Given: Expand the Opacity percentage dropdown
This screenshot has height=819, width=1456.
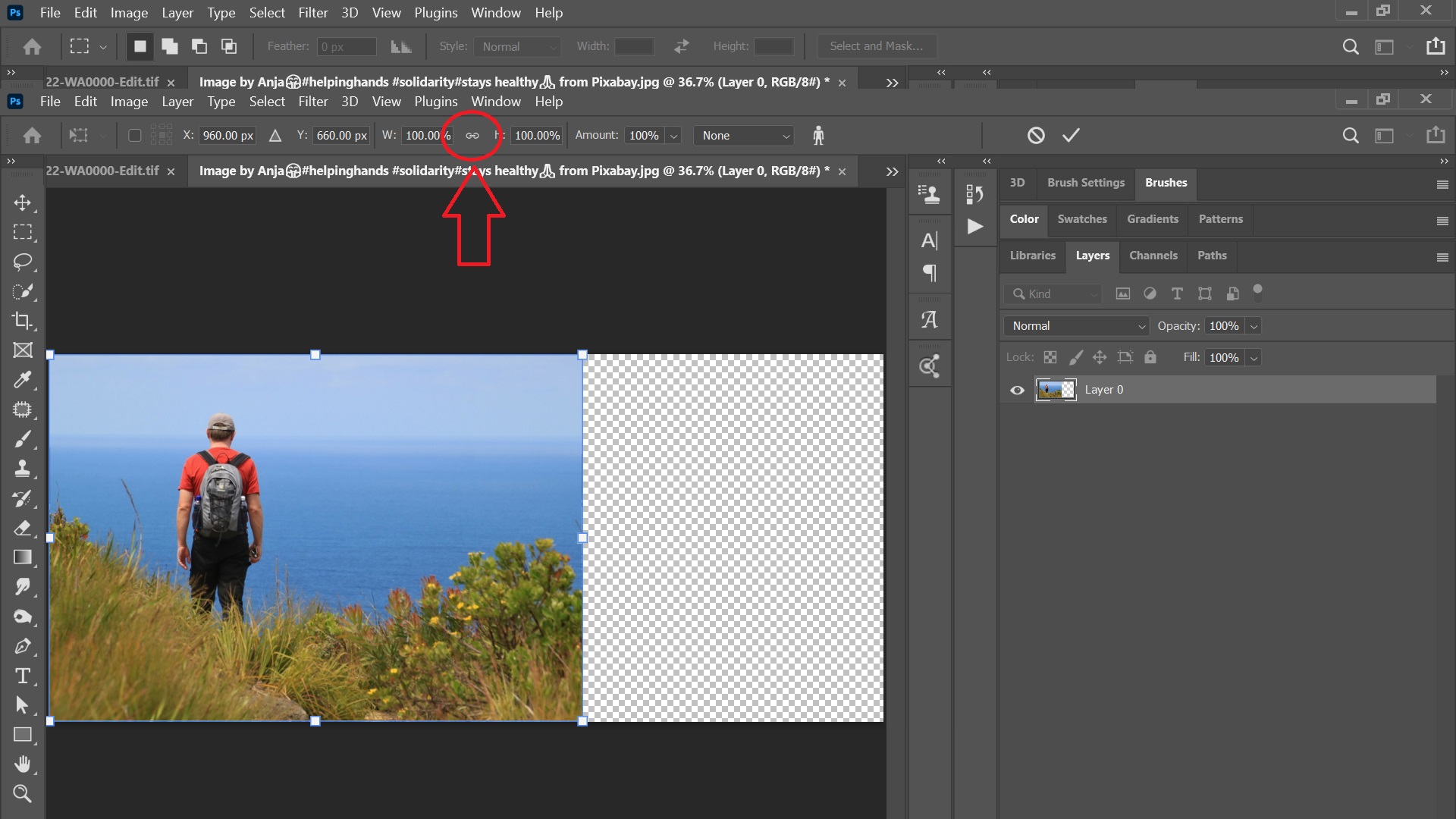Looking at the screenshot, I should click(1252, 326).
